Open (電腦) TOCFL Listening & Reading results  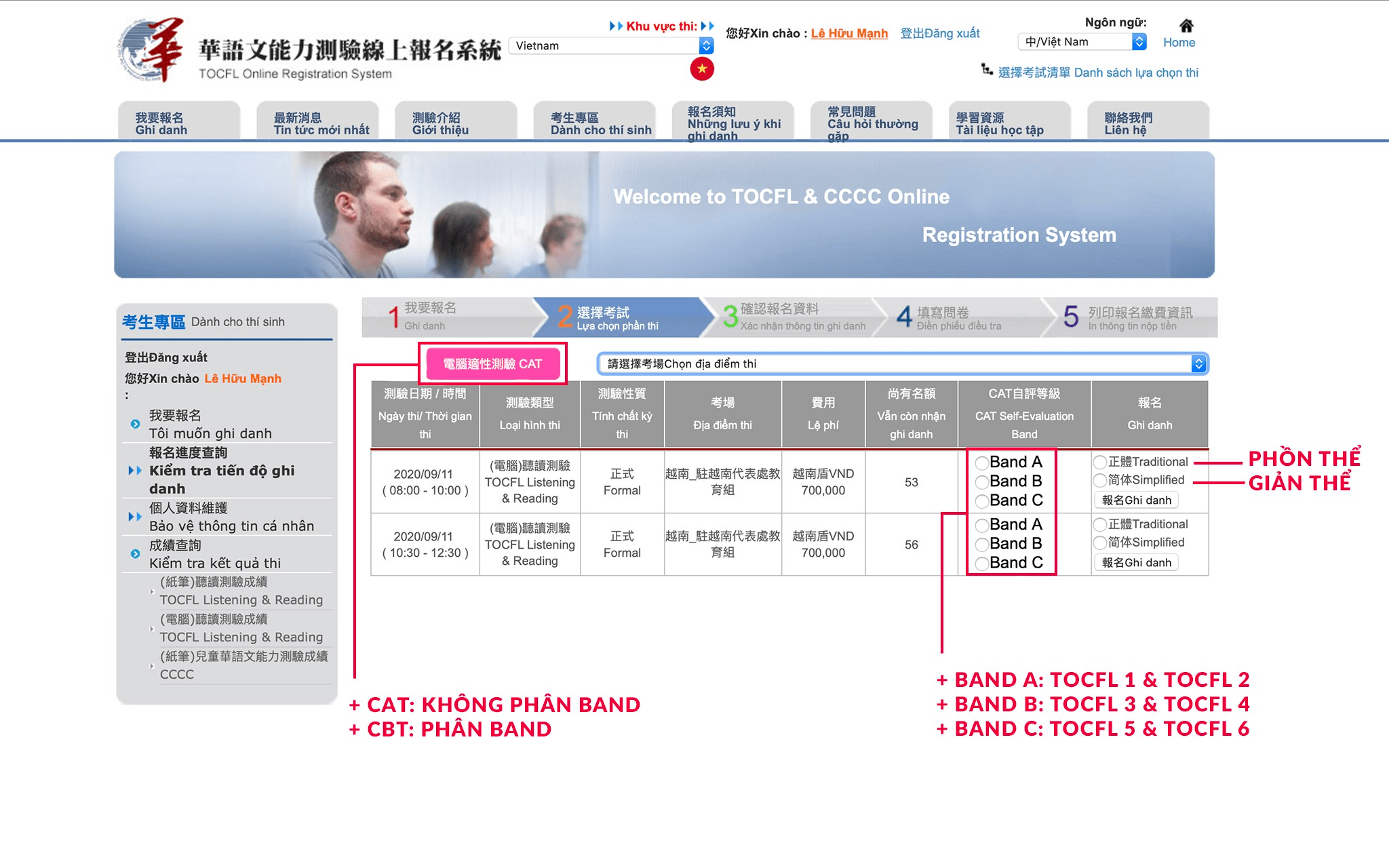tap(241, 628)
